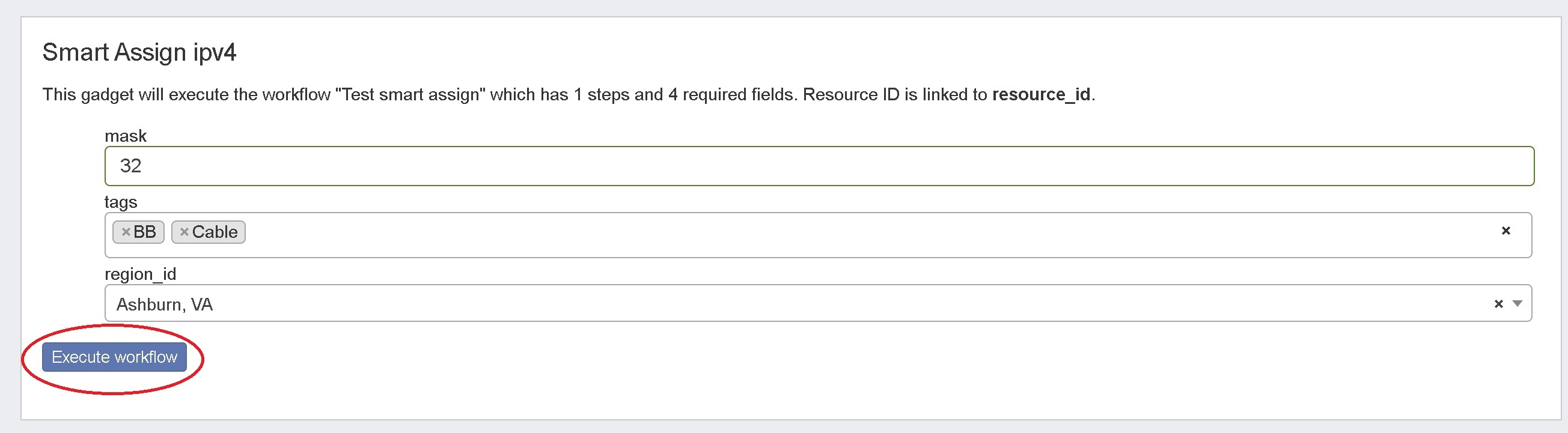Click the region_id field label
This screenshot has height=433, width=1568.
[140, 274]
